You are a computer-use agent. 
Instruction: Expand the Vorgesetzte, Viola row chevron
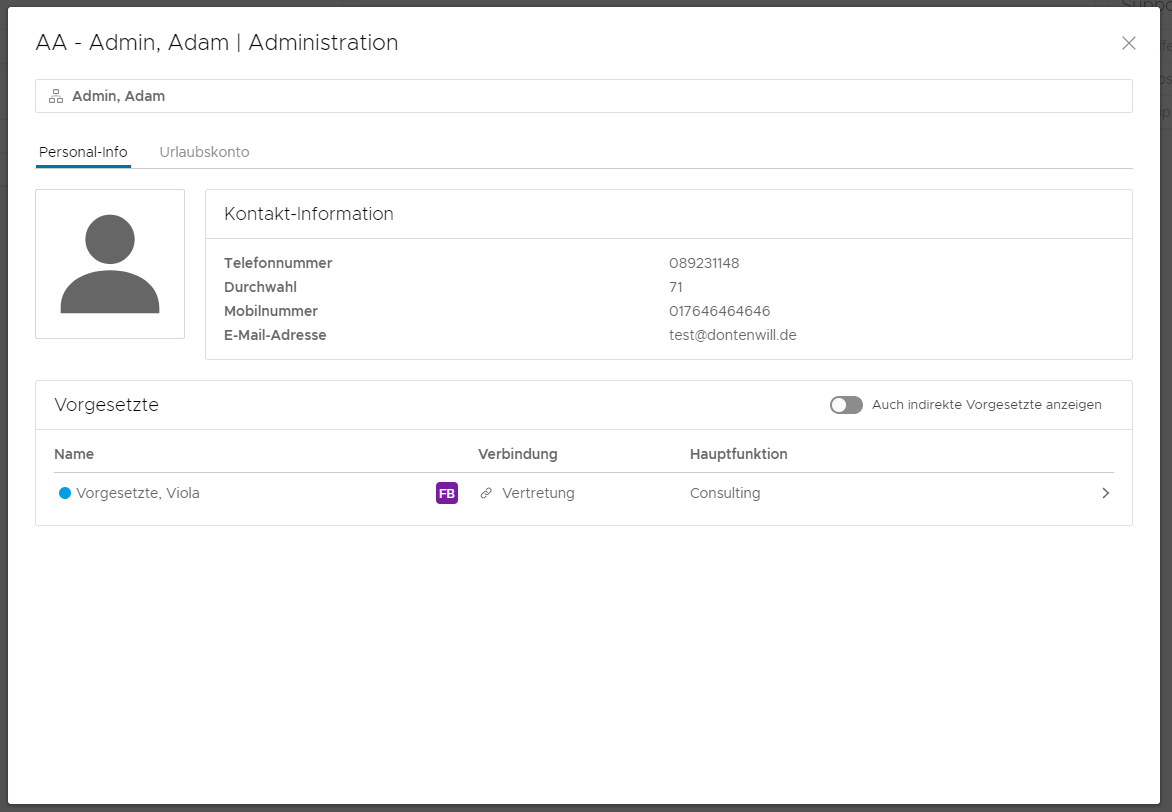click(x=1105, y=493)
